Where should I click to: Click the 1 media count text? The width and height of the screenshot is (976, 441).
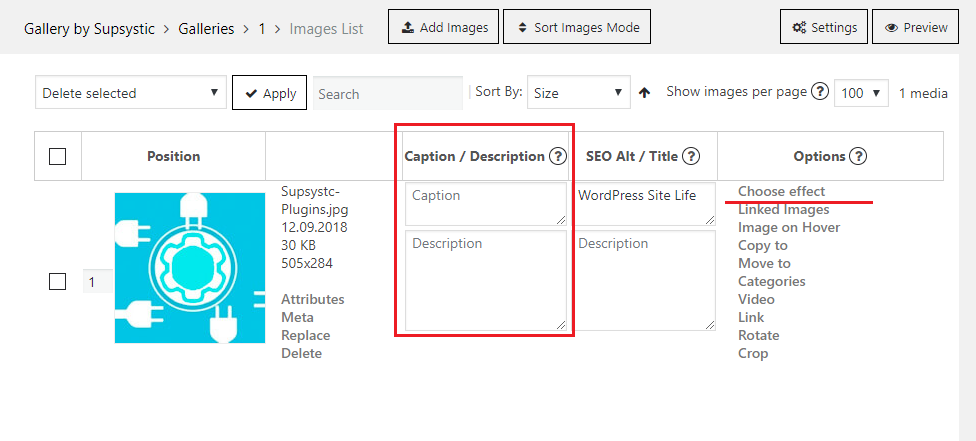[x=923, y=93]
